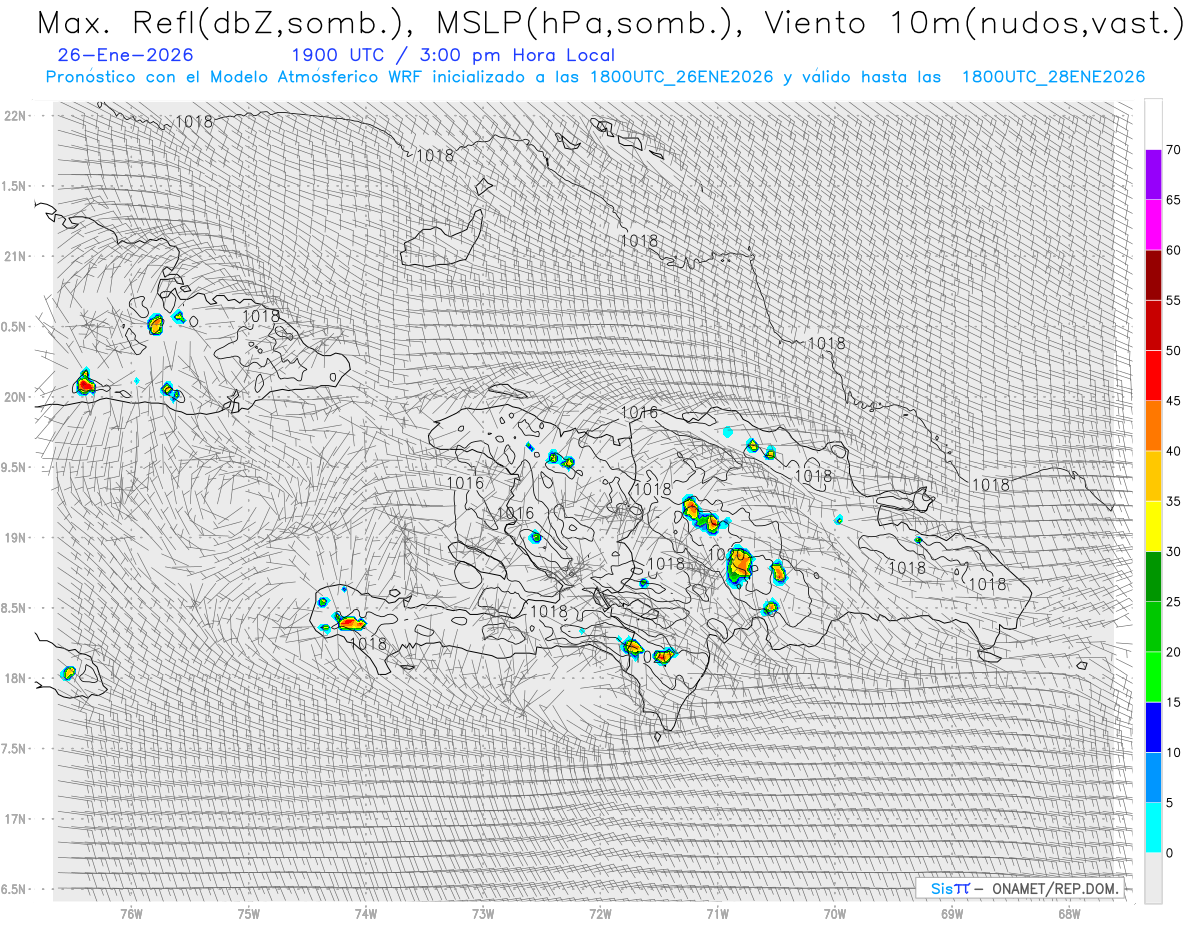
Task: Click legend value '30'
Action: click(1173, 552)
